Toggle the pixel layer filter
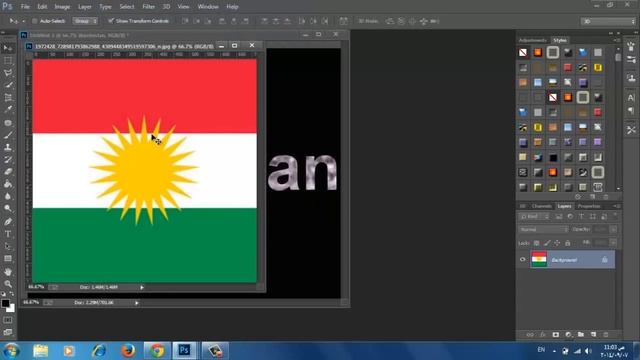This screenshot has height=360, width=640. 559,217
